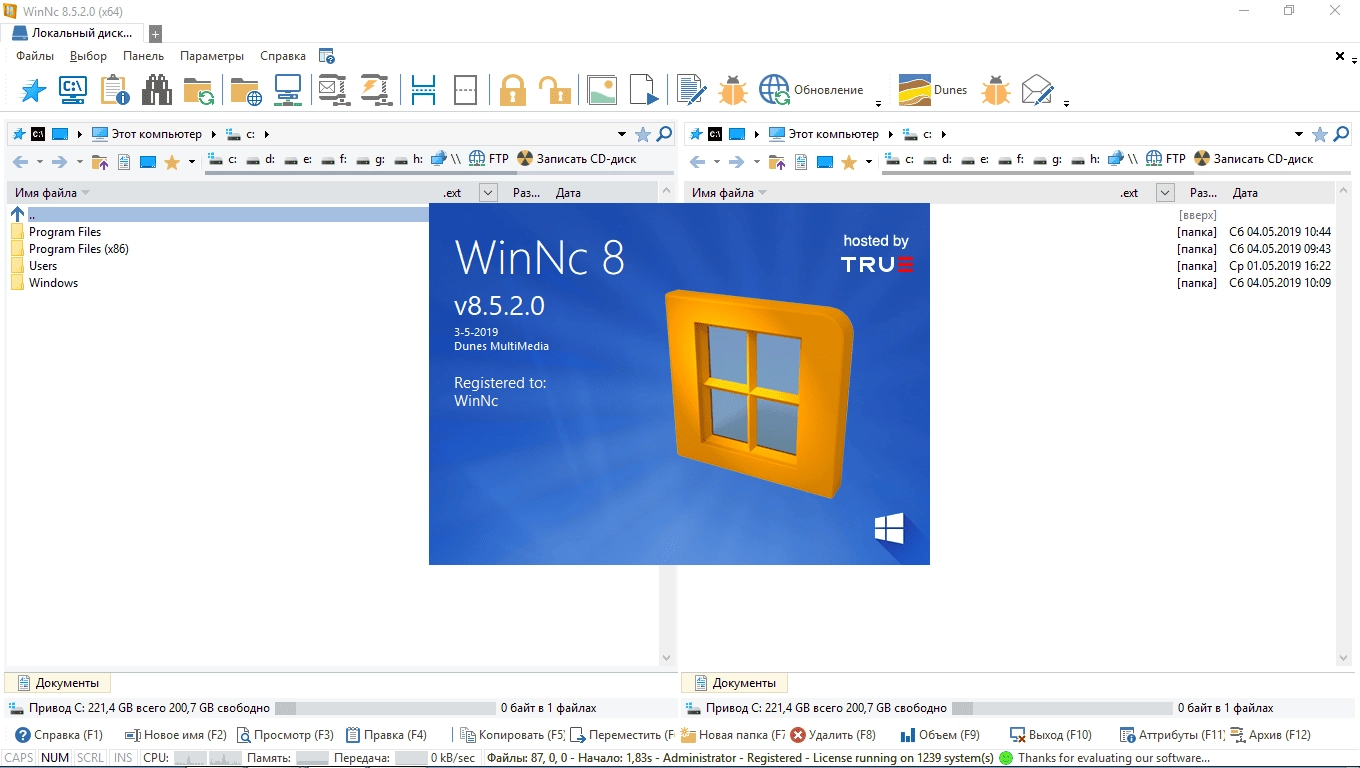Open the network computer connection icon

[x=288, y=90]
